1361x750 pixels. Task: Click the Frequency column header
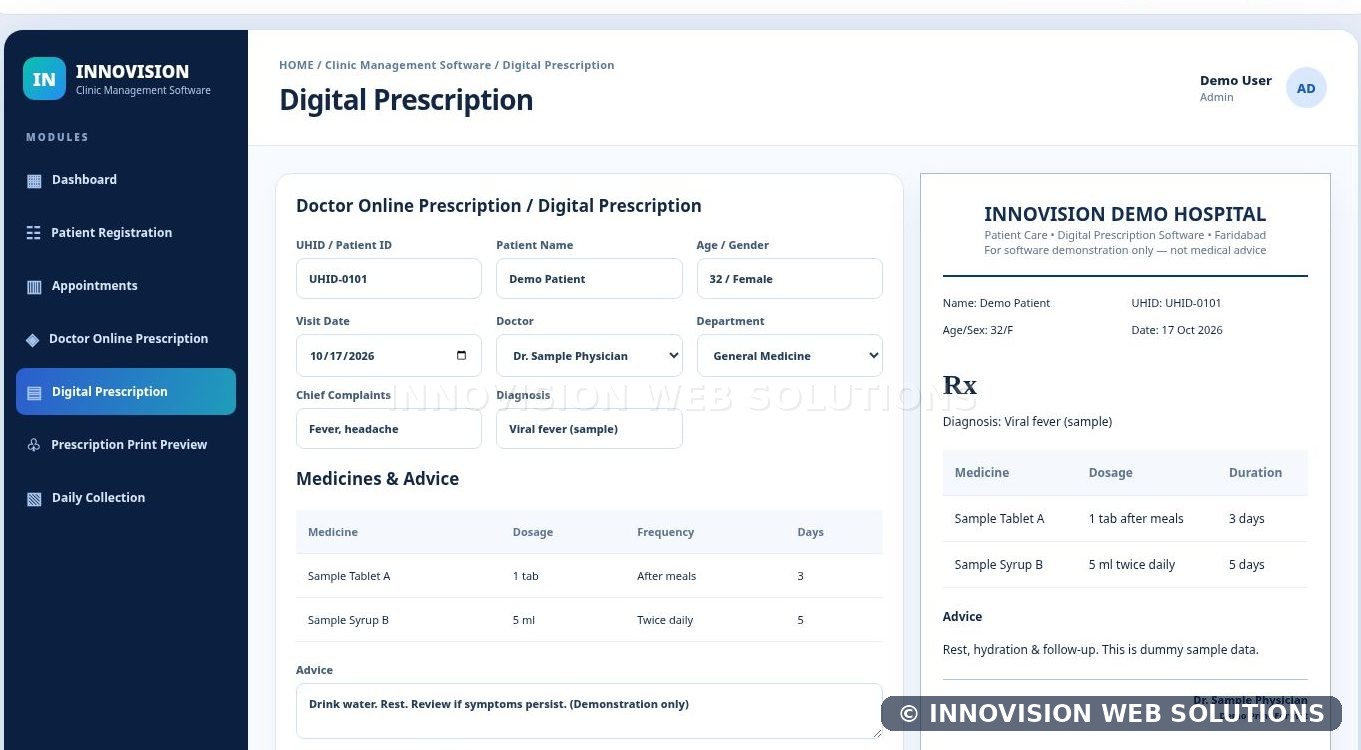click(665, 532)
